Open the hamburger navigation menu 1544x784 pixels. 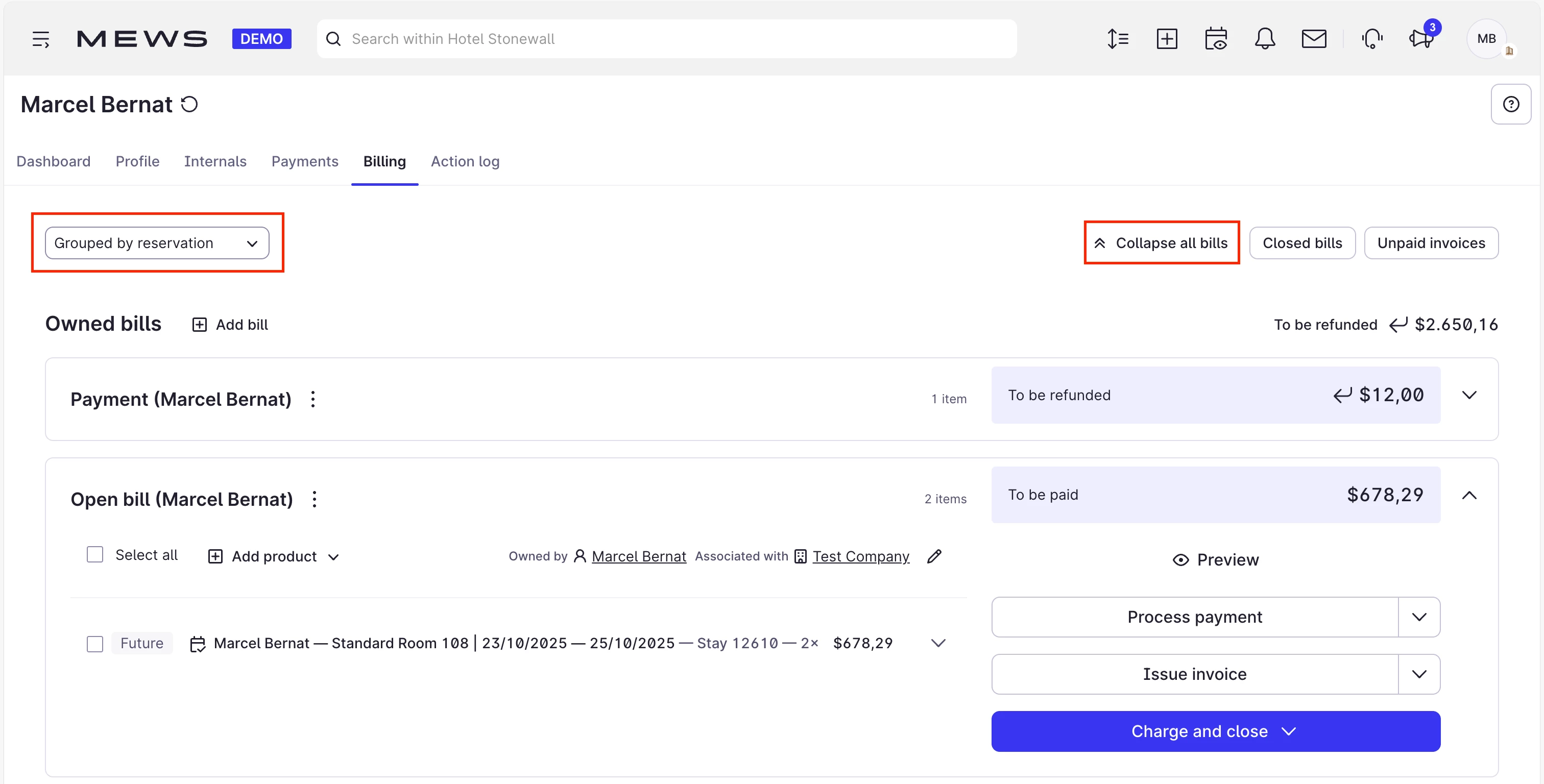click(41, 39)
